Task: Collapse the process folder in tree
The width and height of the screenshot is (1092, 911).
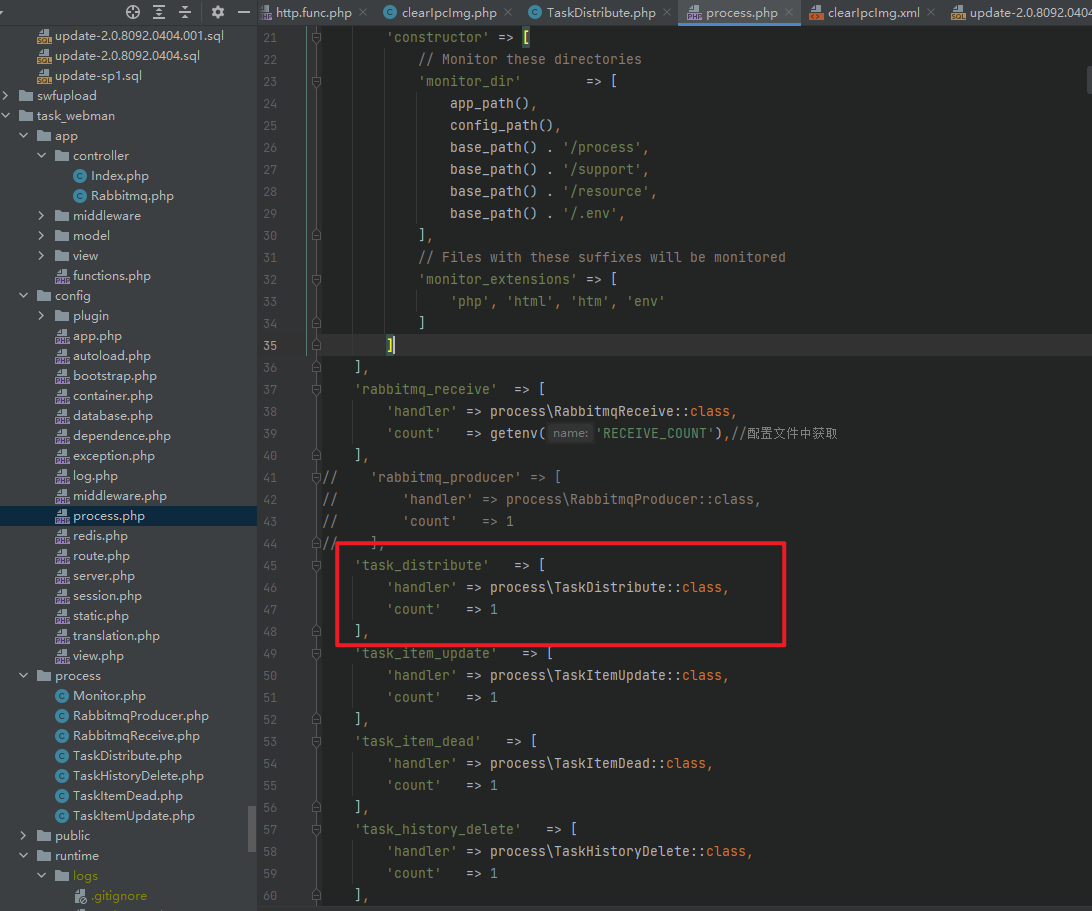Action: tap(24, 676)
